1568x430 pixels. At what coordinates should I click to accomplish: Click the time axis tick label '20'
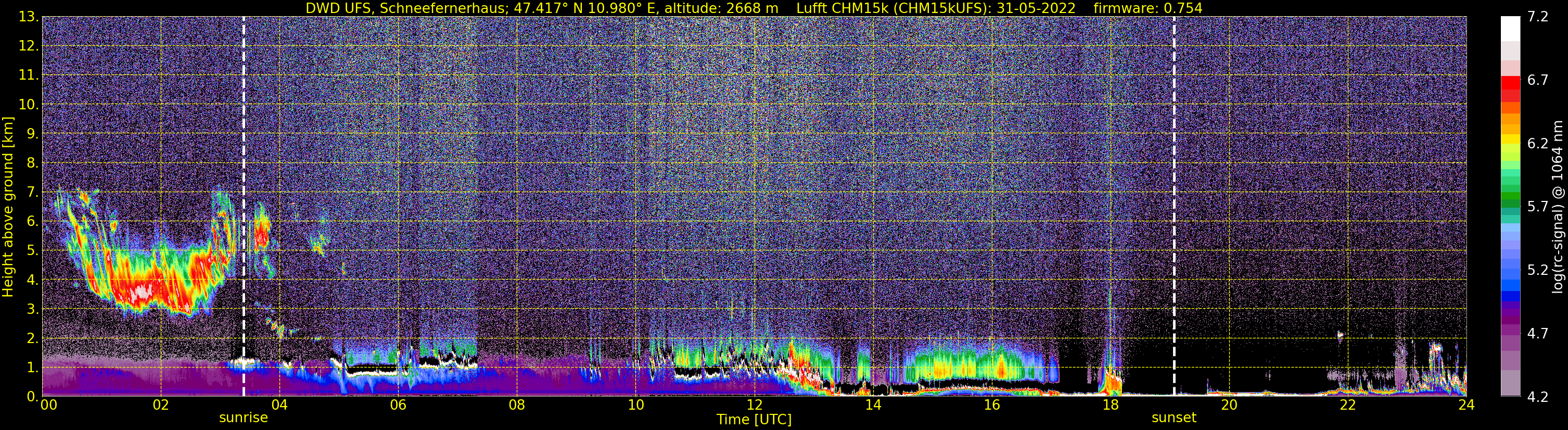(x=1229, y=405)
